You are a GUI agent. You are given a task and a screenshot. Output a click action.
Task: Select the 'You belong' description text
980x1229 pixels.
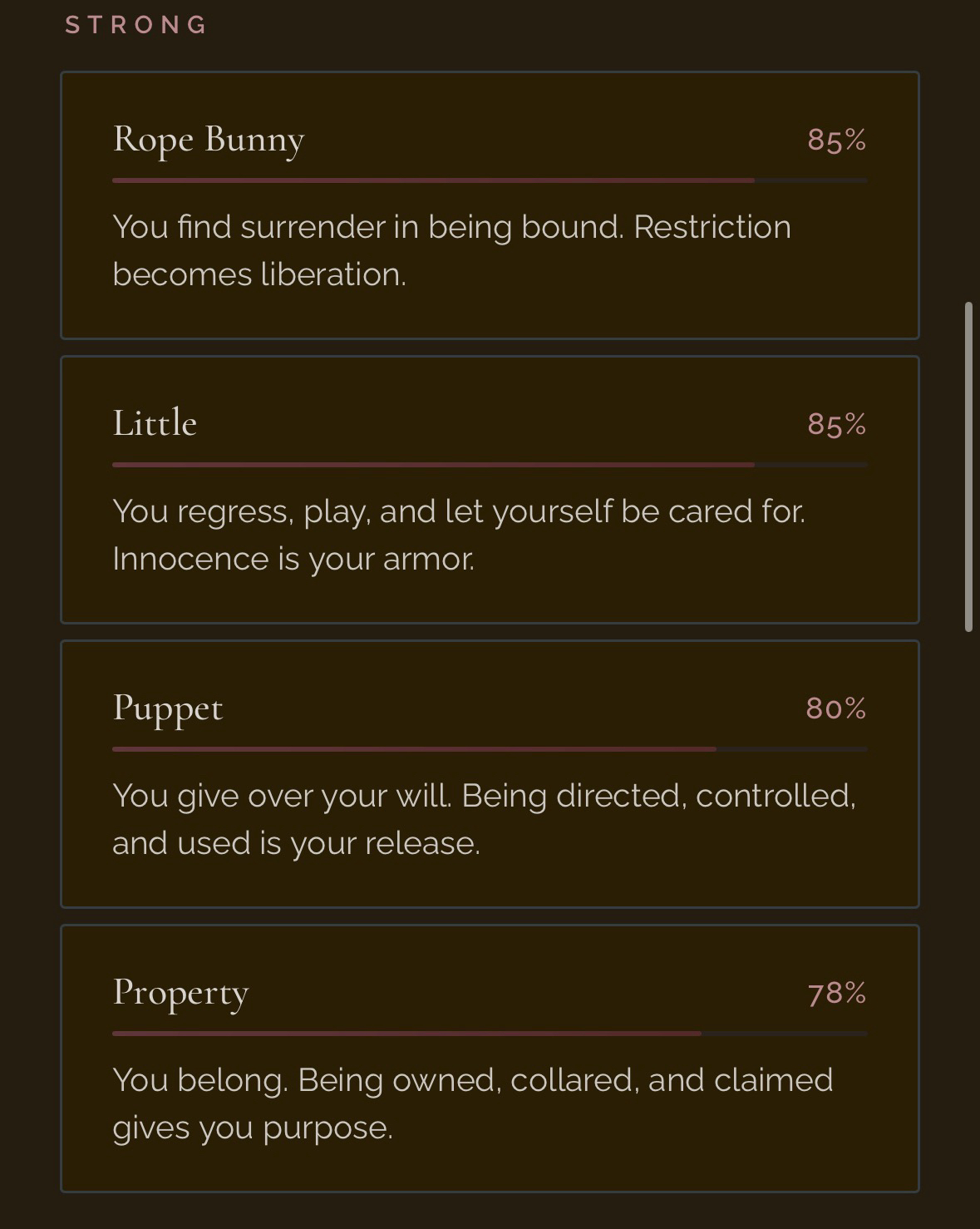(472, 1103)
